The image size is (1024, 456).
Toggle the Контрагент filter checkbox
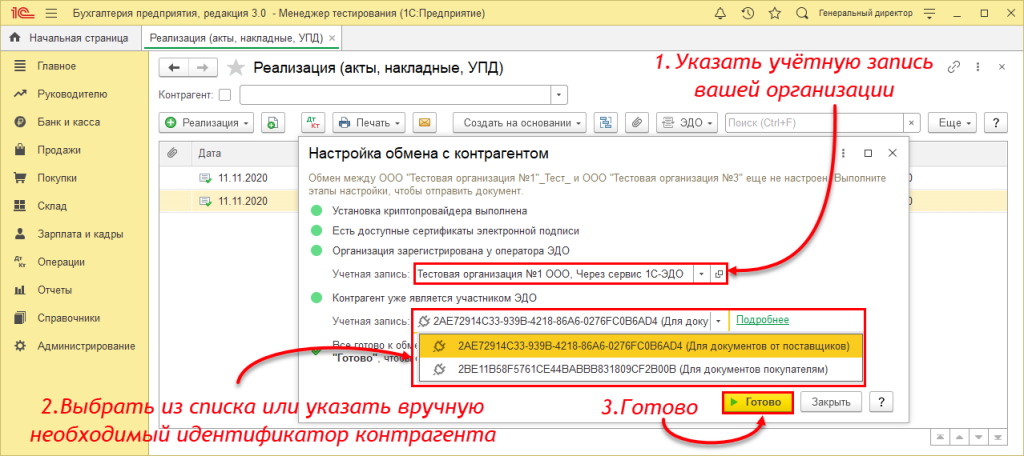[225, 95]
